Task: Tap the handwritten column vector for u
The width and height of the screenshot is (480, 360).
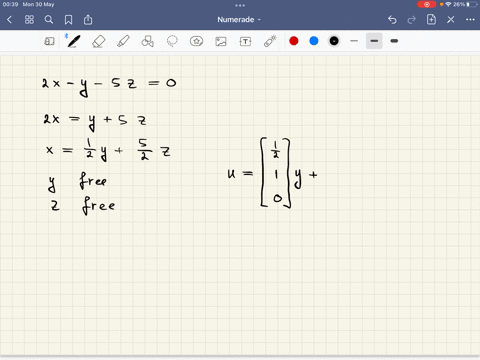Action: point(275,173)
